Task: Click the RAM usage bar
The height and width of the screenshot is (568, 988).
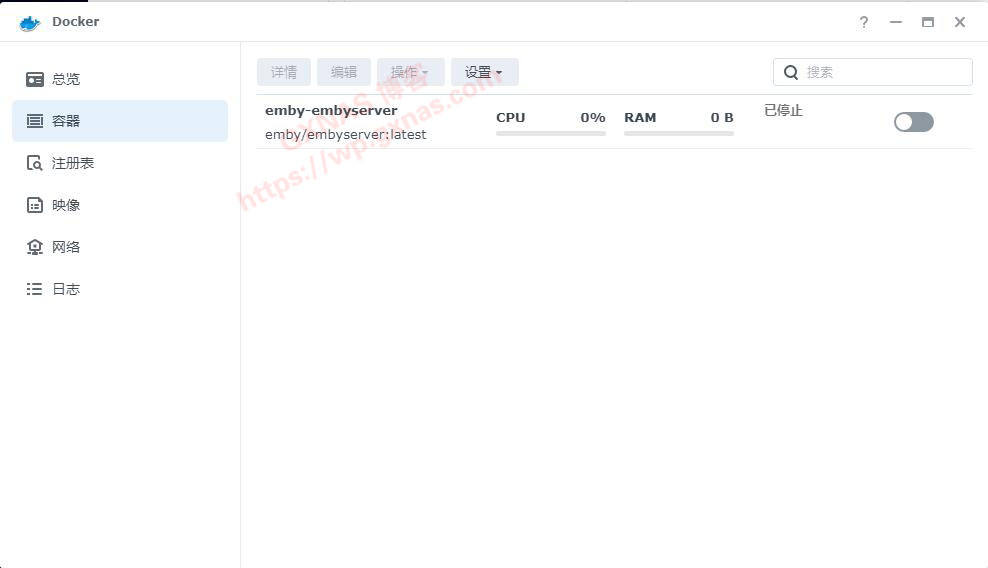Action: (x=678, y=132)
